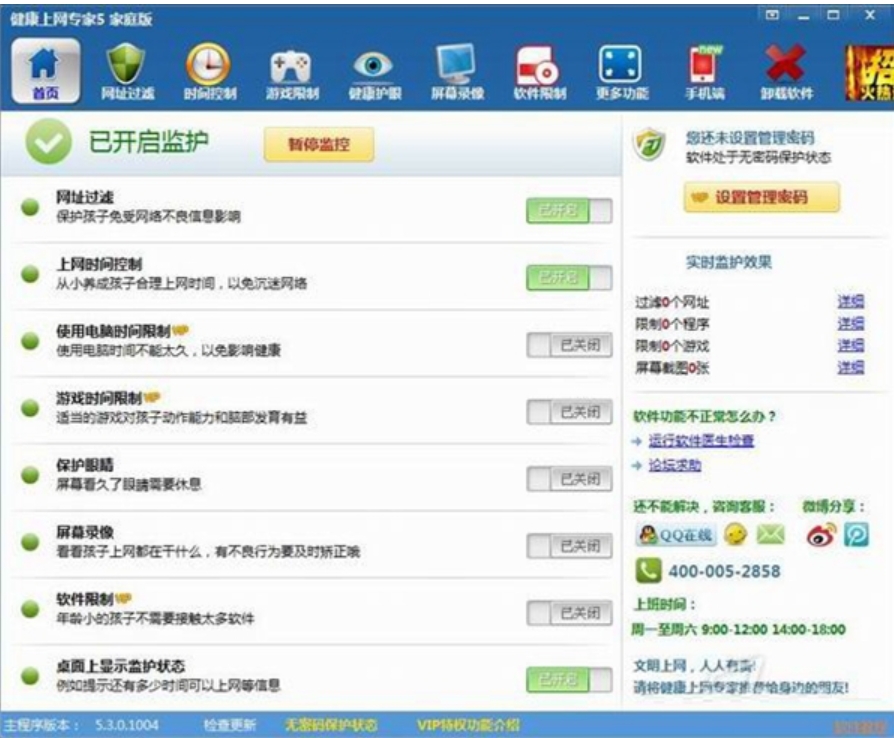Click the green phone icon
Screen dimensions: 894x738
[x=648, y=570]
